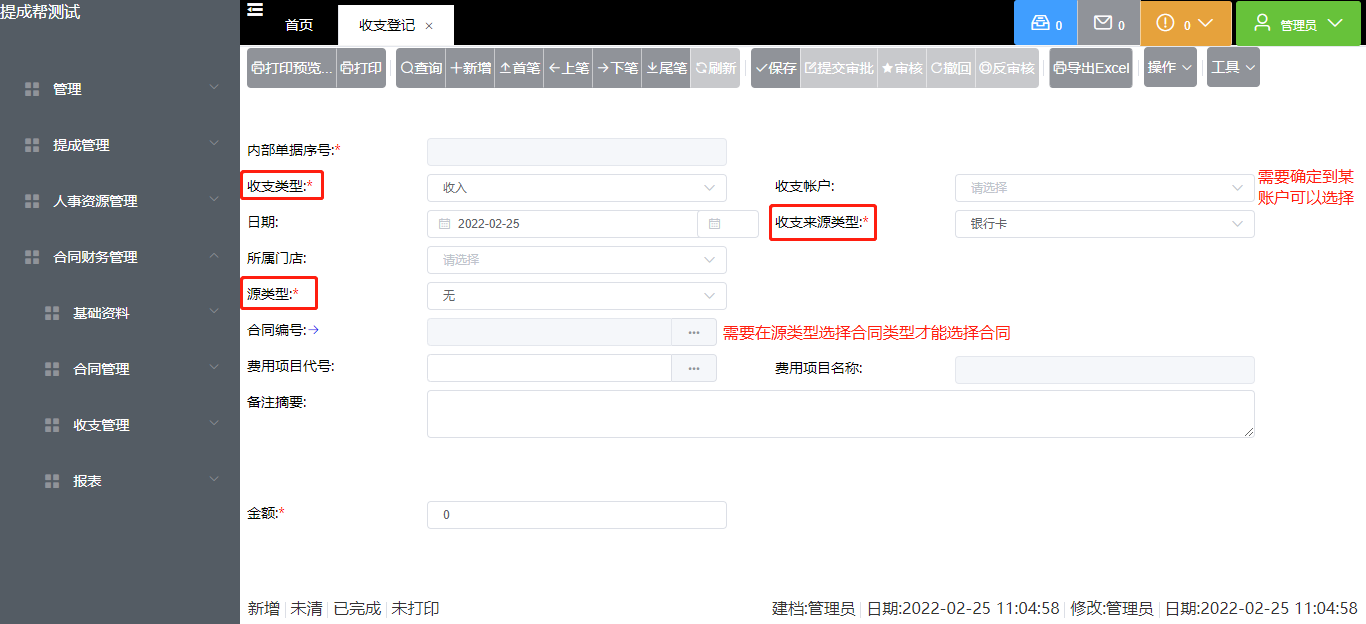Click the 查询 search button
The image size is (1366, 624).
click(x=421, y=68)
